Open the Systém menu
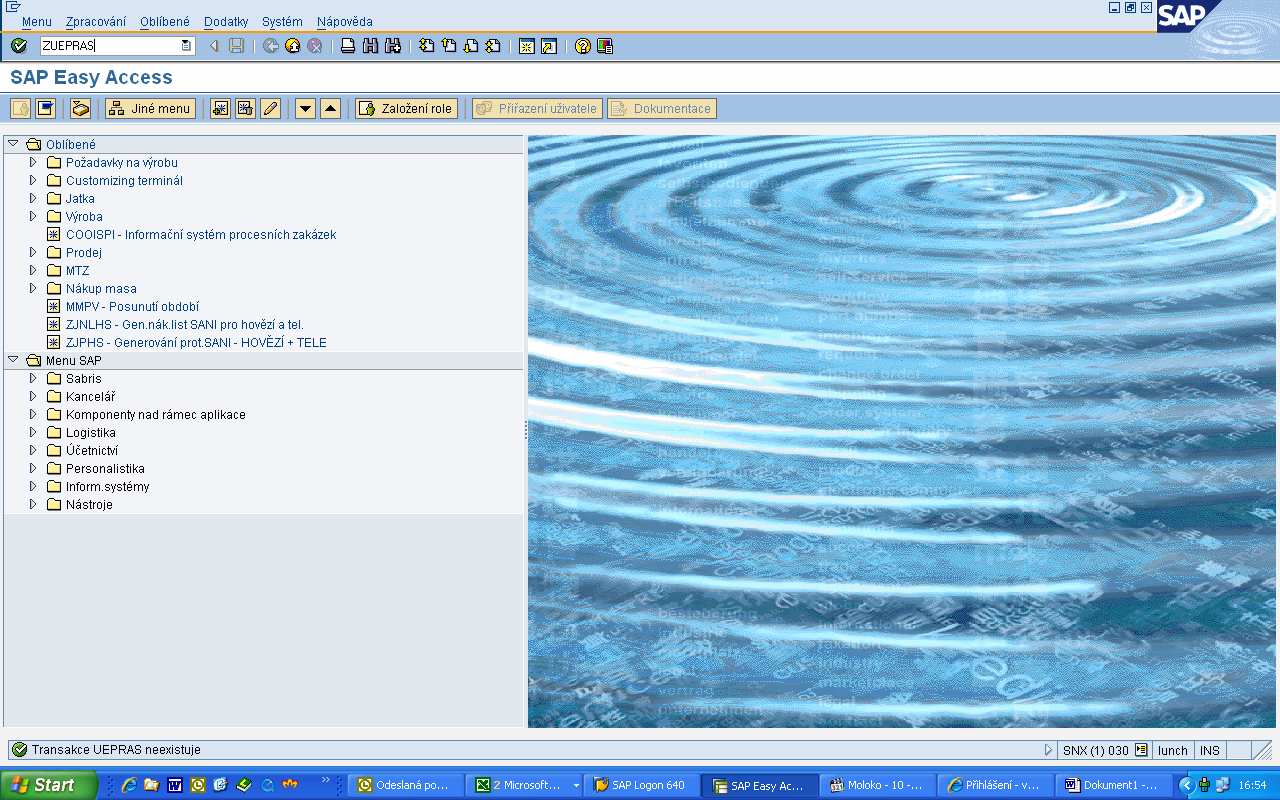The image size is (1280, 800). [x=282, y=22]
